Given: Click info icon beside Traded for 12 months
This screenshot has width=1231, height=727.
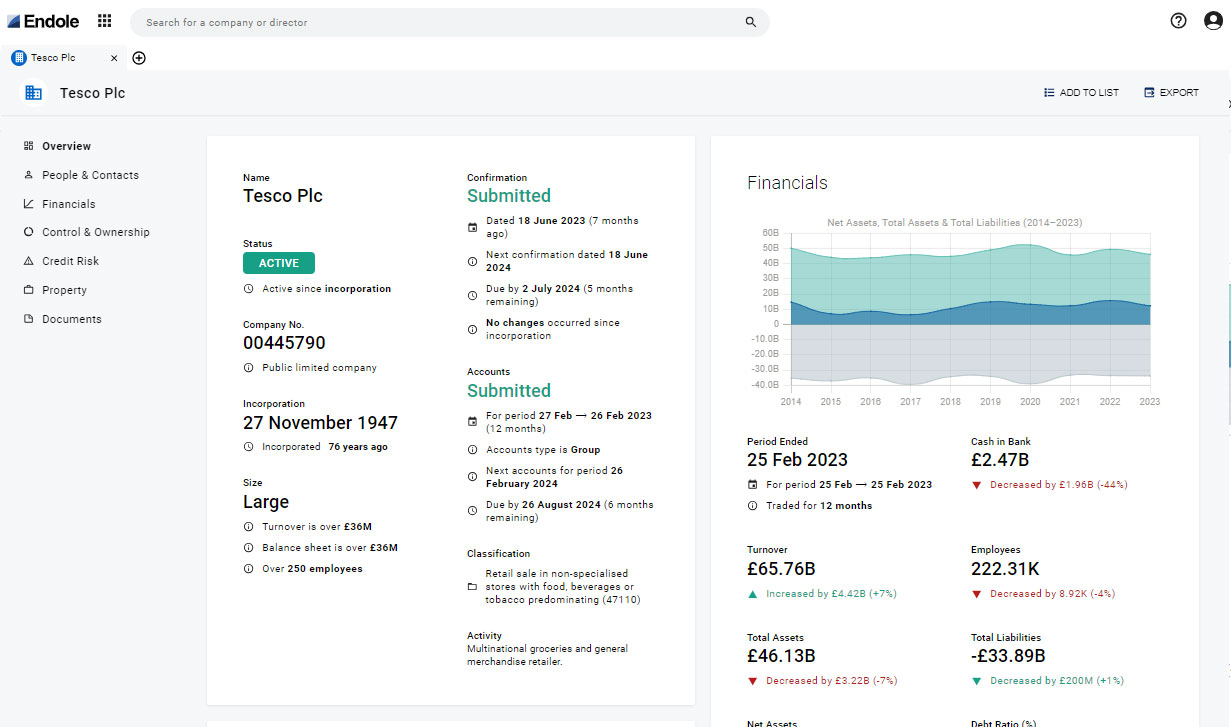Looking at the screenshot, I should click(752, 506).
